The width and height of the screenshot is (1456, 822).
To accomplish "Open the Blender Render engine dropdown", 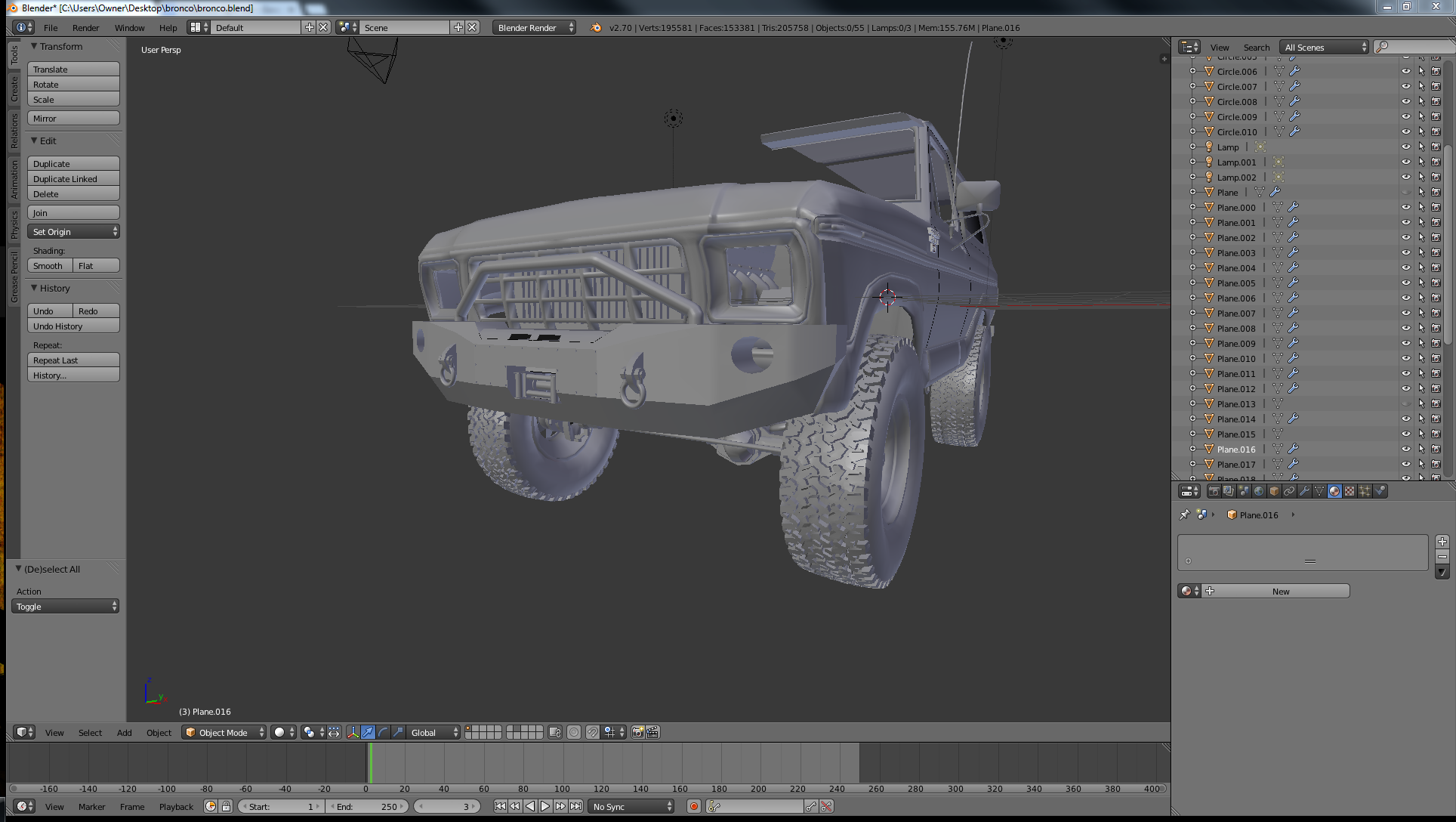I will [534, 27].
